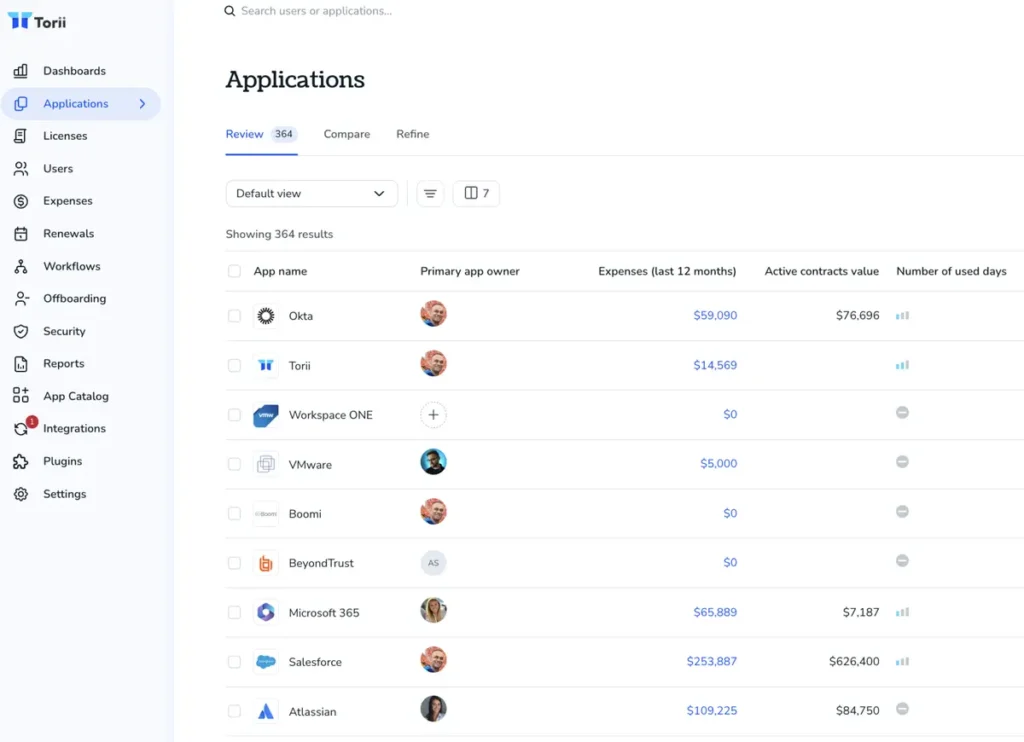The width and height of the screenshot is (1024, 742).
Task: Click the VMware app logo
Action: click(x=266, y=464)
